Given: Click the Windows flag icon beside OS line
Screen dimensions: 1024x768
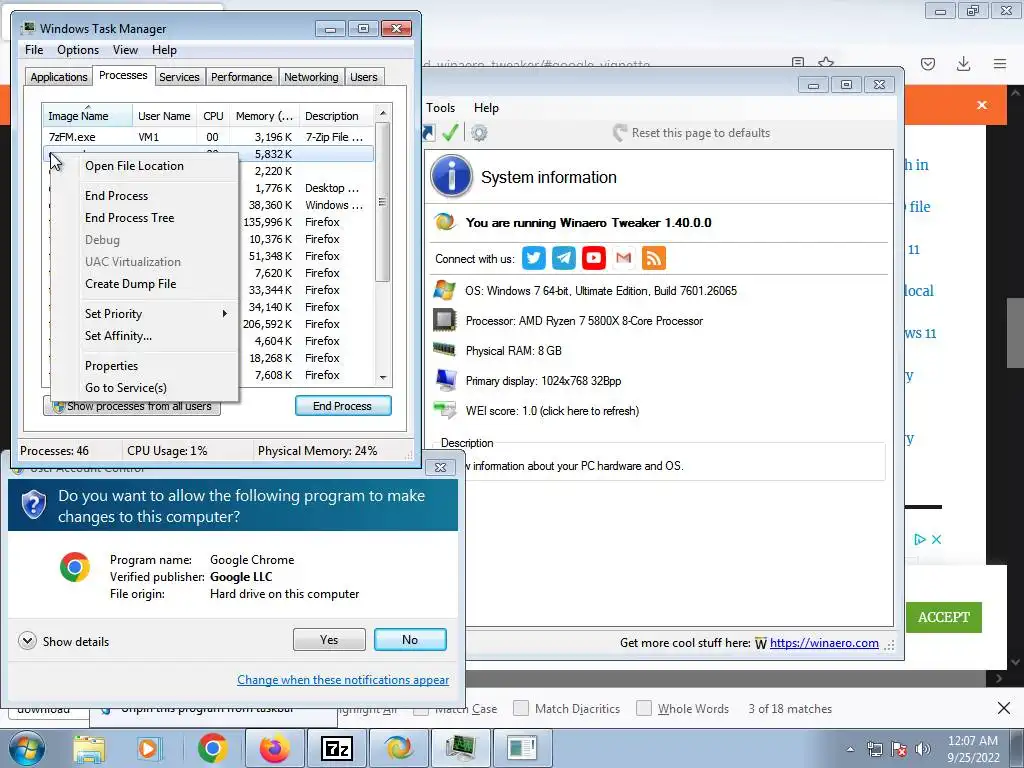Looking at the screenshot, I should (x=445, y=290).
